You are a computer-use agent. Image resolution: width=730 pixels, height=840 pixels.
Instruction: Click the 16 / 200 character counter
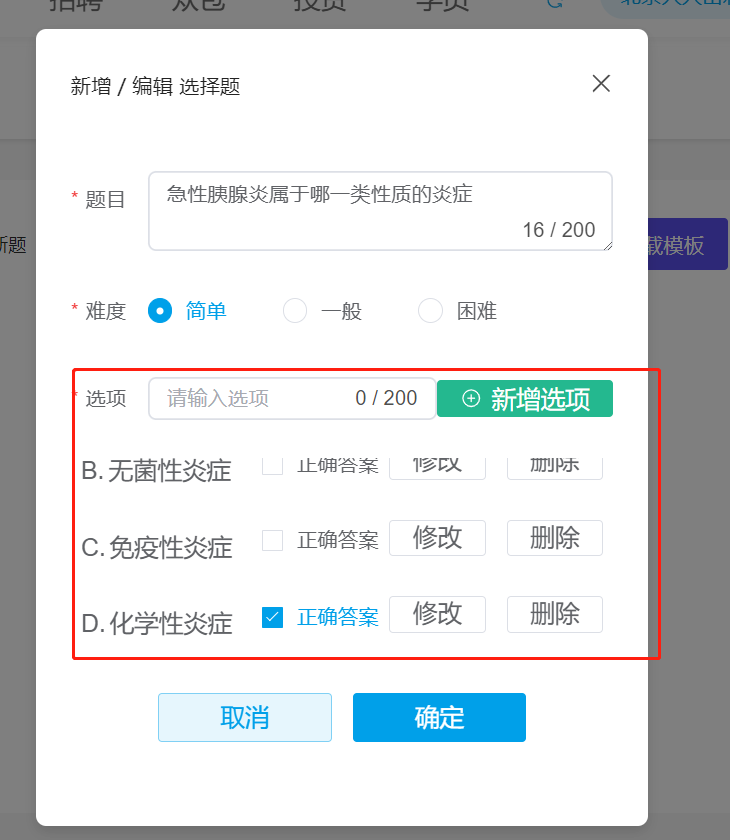(x=559, y=230)
